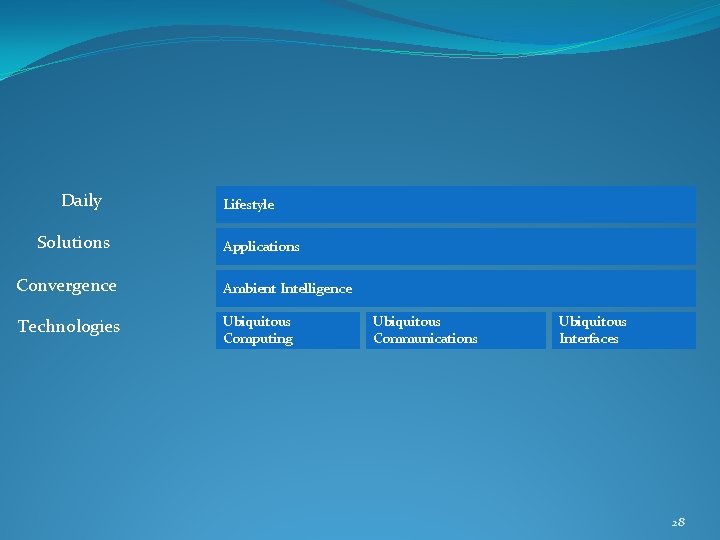
Task: Click the Ambient Intelligence bar
Action: coord(456,288)
